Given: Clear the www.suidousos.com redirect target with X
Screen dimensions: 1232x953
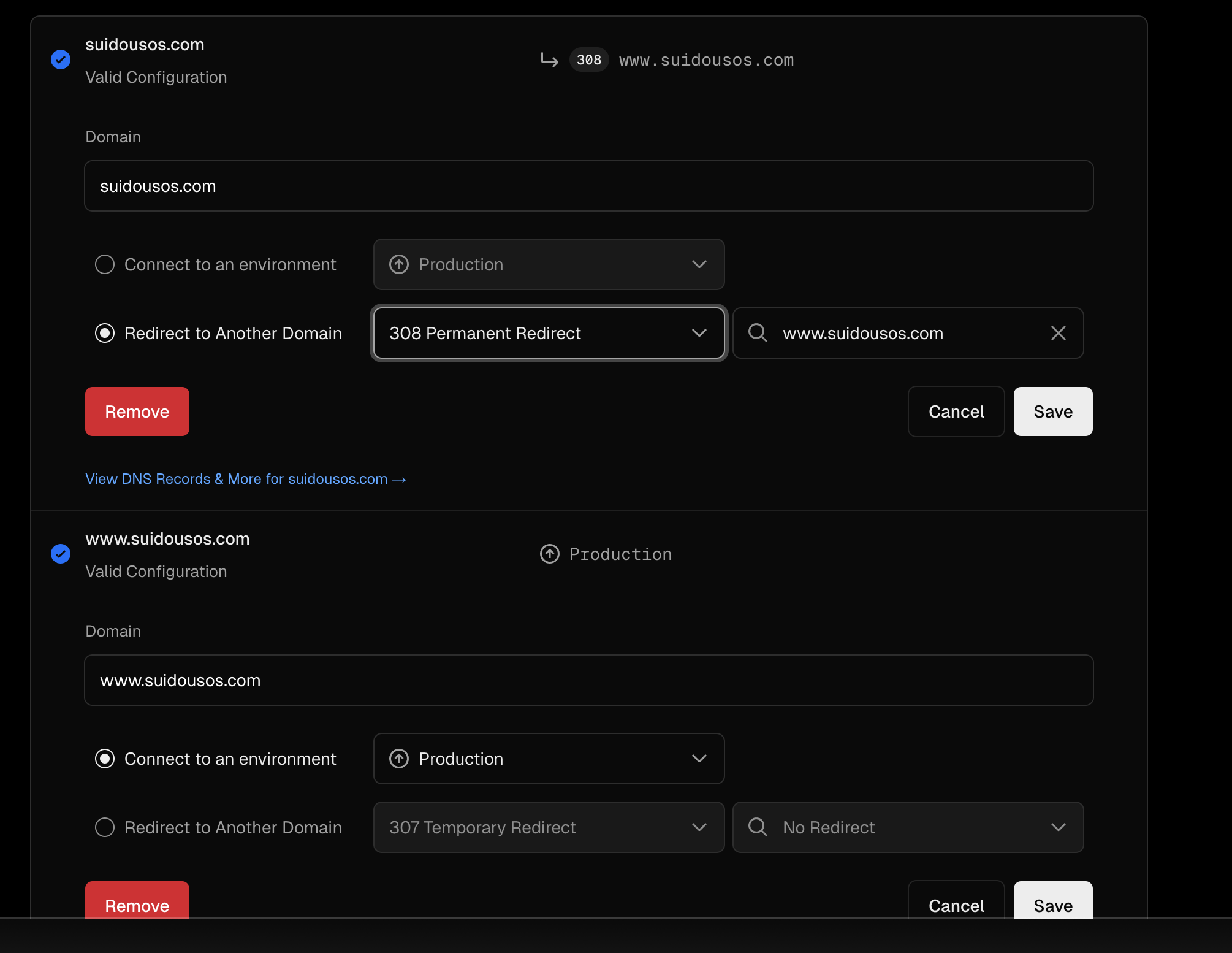Looking at the screenshot, I should coord(1058,333).
